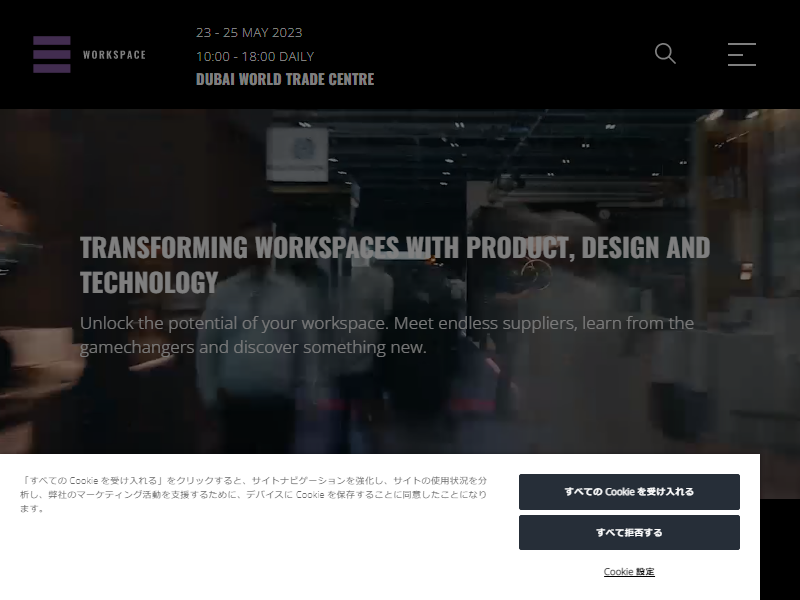The height and width of the screenshot is (600, 800).
Task: Click the 10:00 - 18:00 DAILY hours text
Action: 255,57
